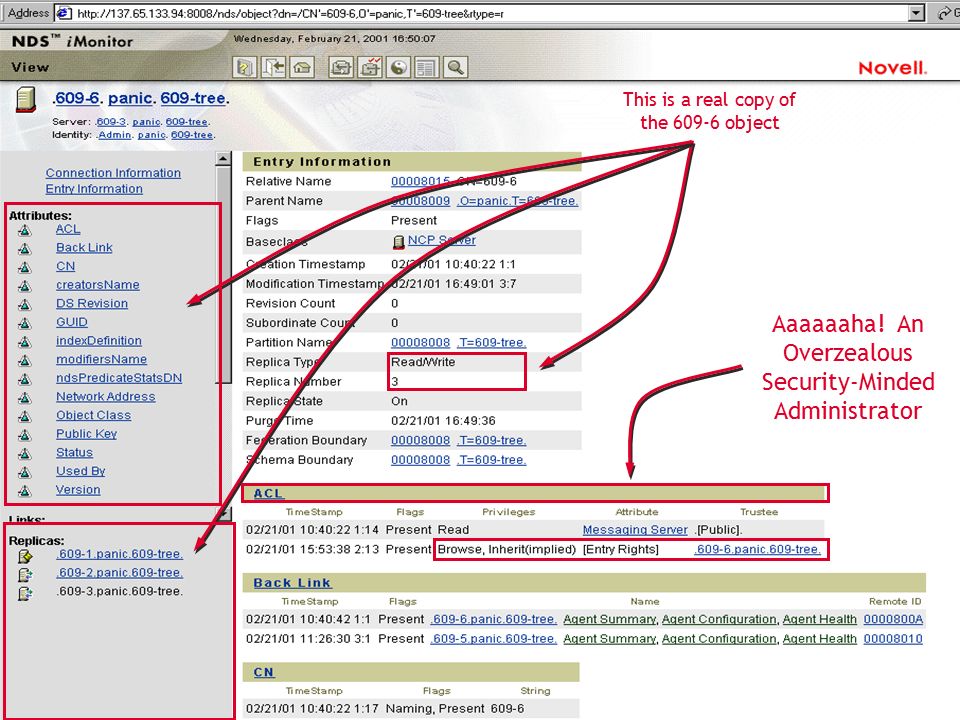Click the attribute icon next to Back Link
The image size is (960, 720).
(x=24, y=249)
